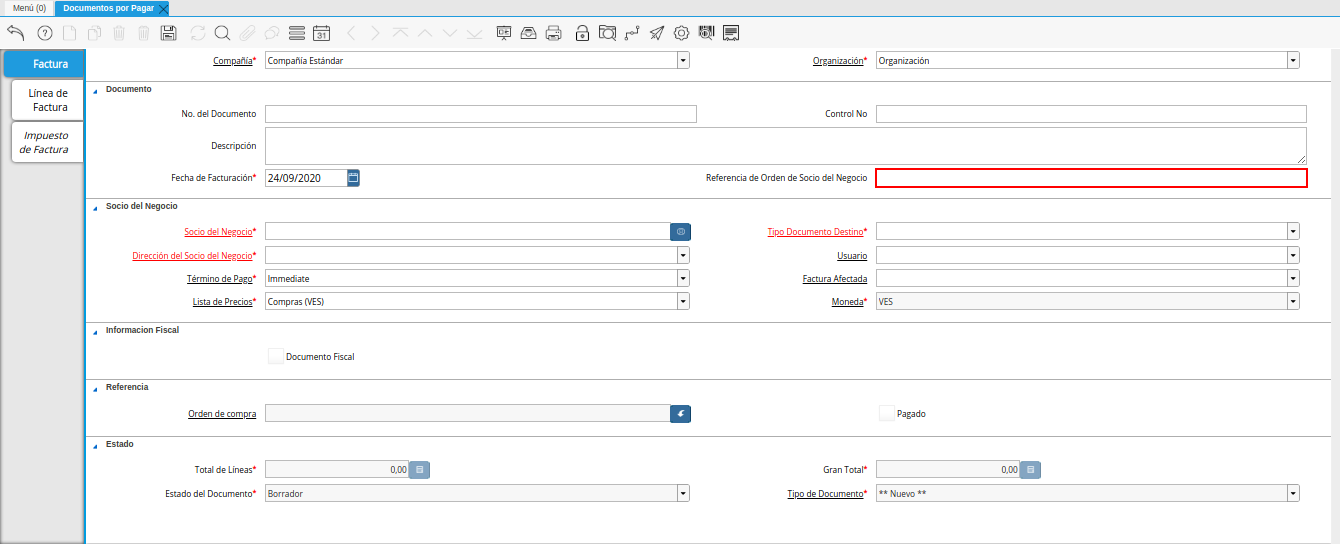Click the Socio del Negocio lookup button
The height and width of the screenshot is (545, 1340).
(680, 231)
